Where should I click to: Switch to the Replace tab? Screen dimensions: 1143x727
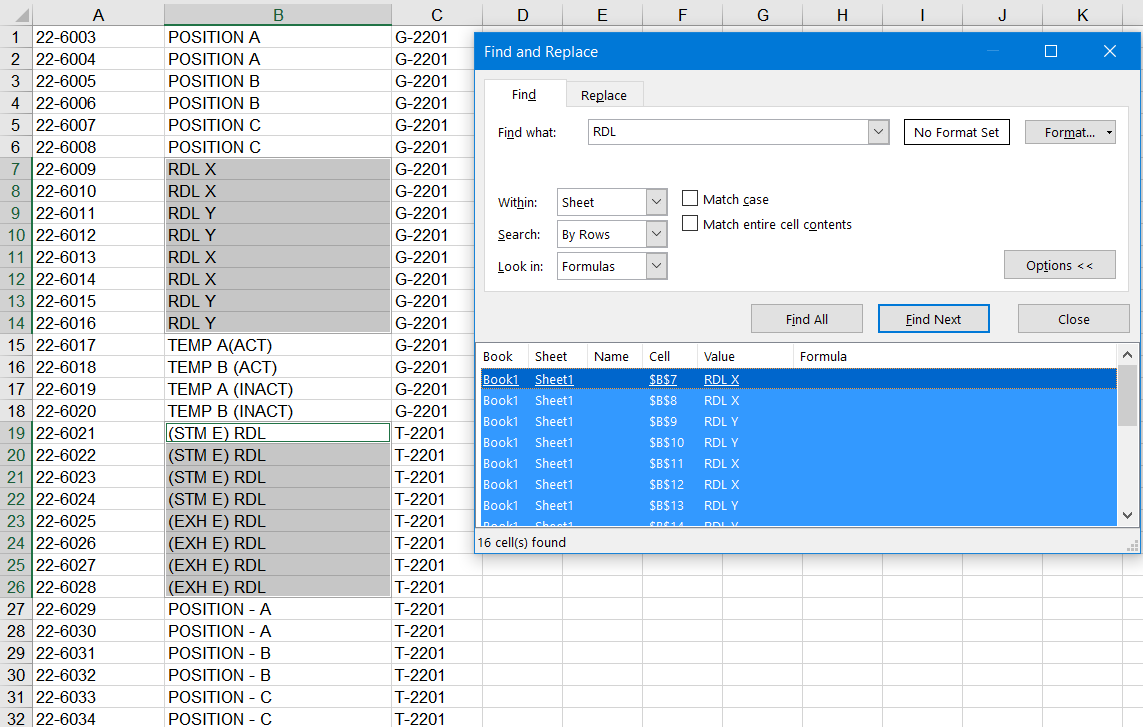(x=604, y=96)
